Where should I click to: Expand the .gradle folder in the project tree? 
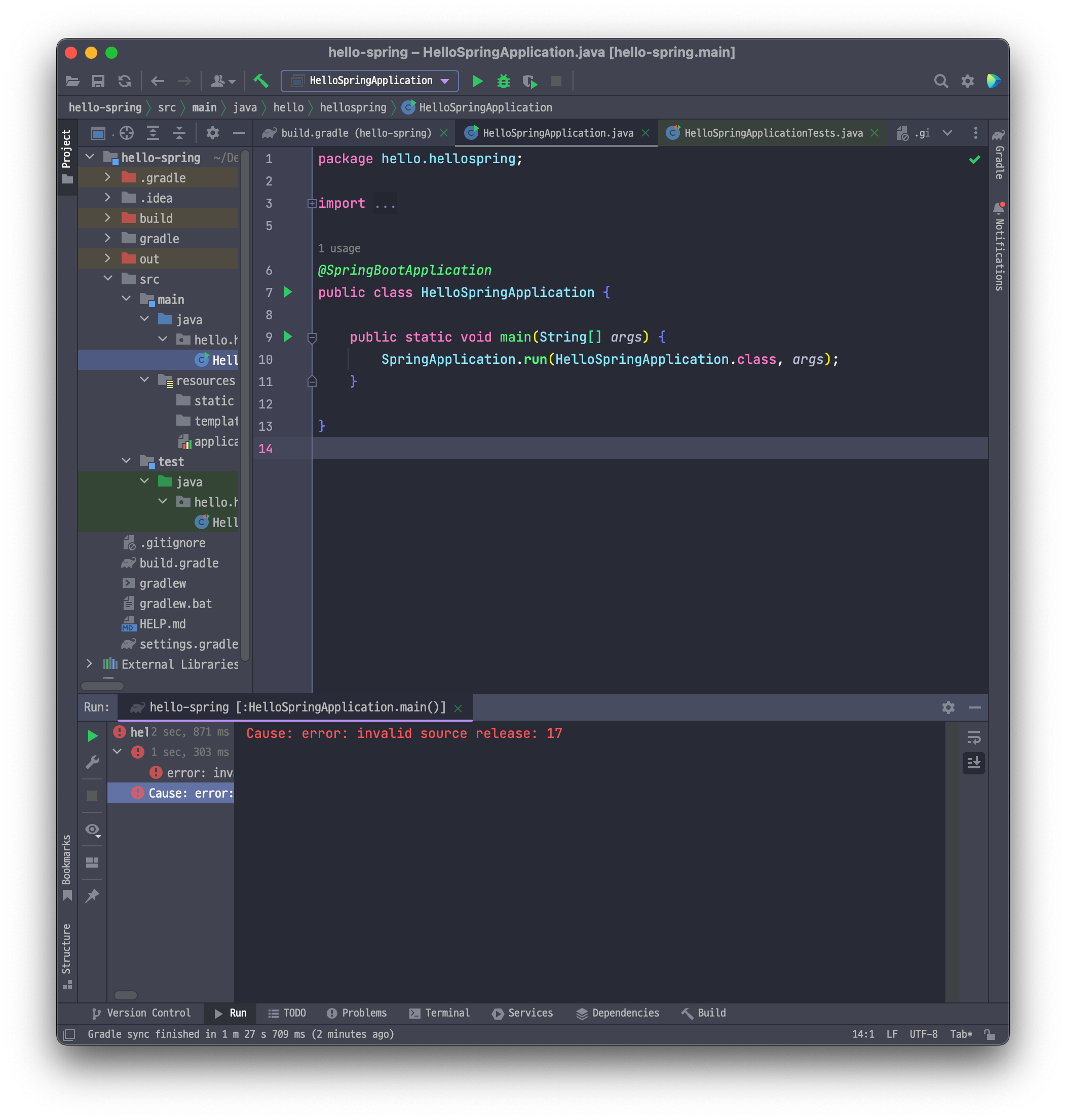click(107, 178)
